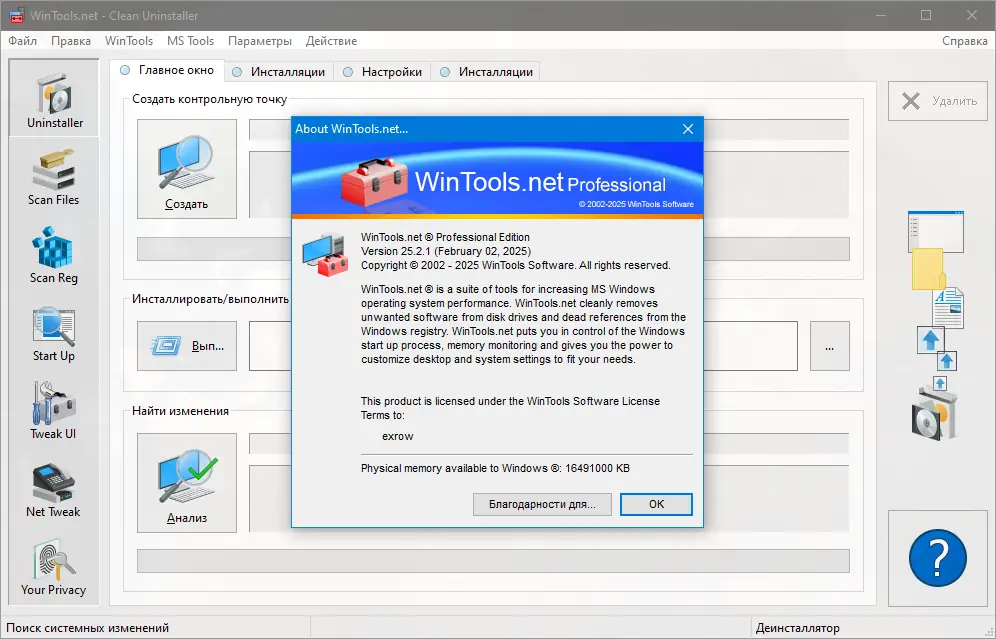Click the Благодарности для... button

[542, 504]
